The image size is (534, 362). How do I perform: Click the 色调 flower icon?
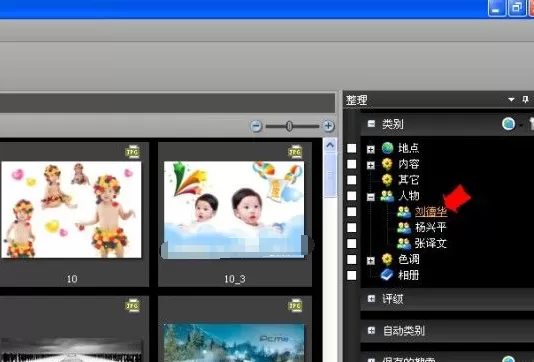pyautogui.click(x=387, y=259)
